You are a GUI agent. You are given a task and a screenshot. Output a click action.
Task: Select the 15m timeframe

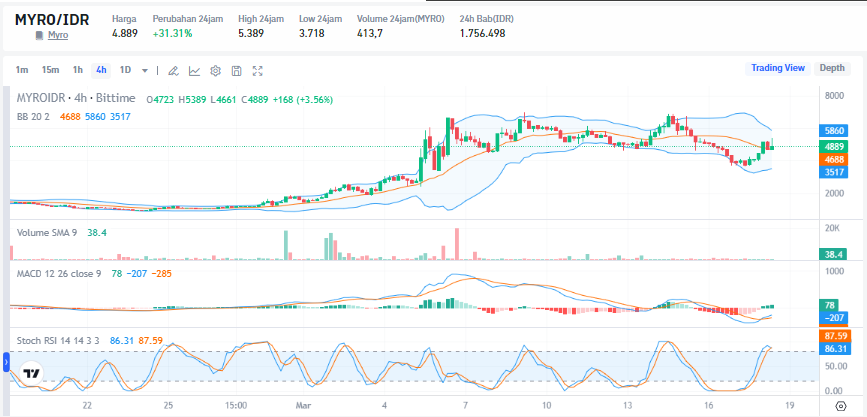50,70
